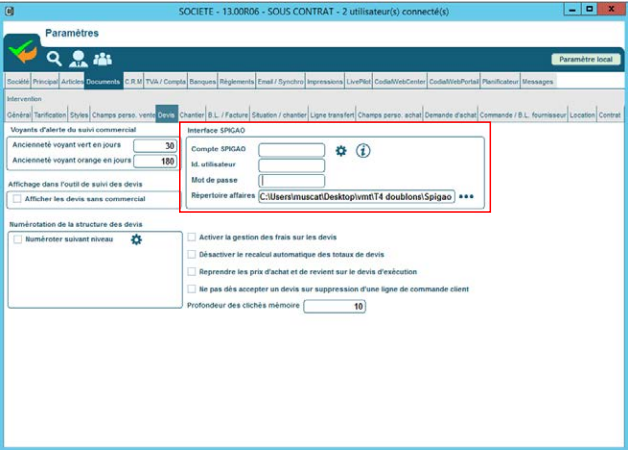
Task: Open Champs perso. achat sub-tab
Action: (x=389, y=115)
